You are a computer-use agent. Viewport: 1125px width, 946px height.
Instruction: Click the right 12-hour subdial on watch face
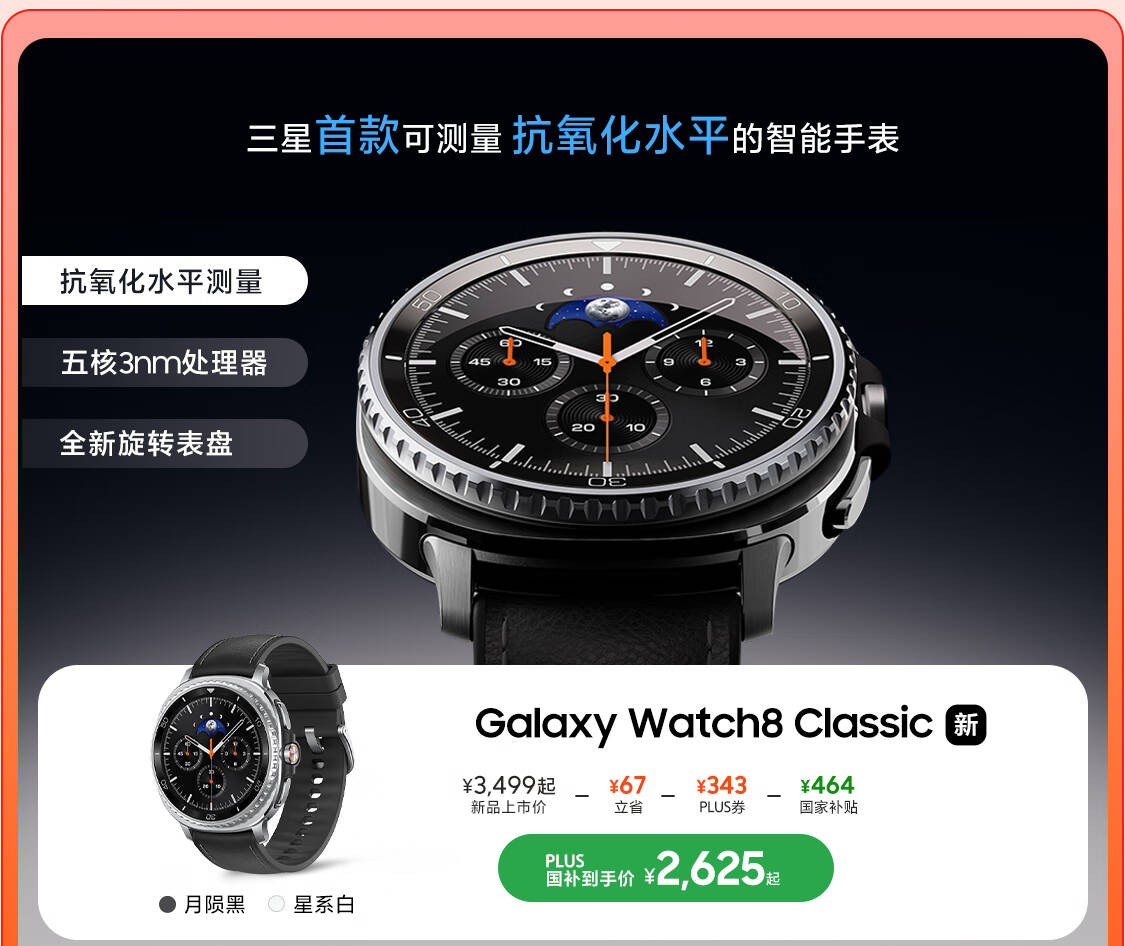click(x=704, y=361)
